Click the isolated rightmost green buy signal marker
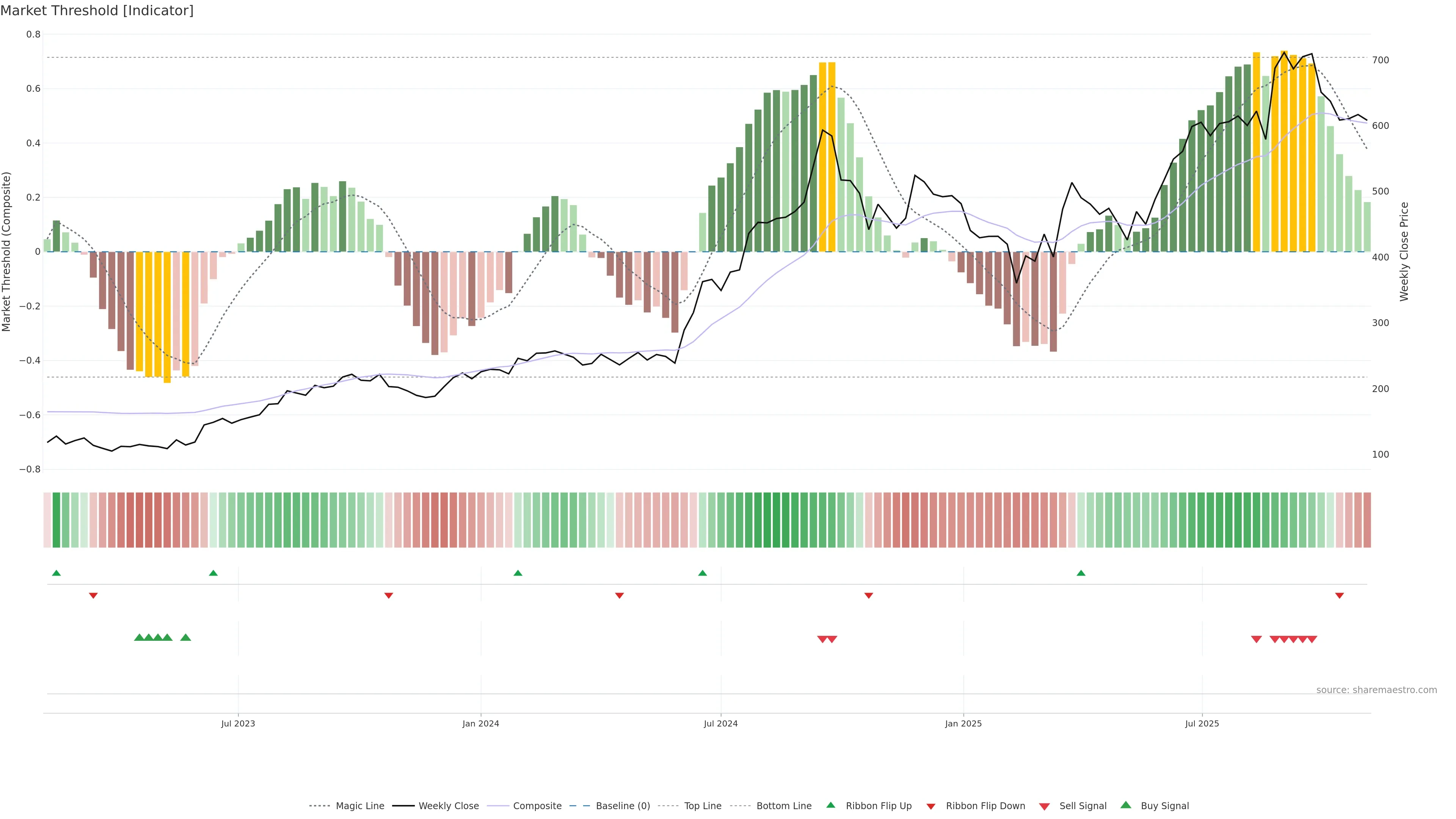 [185, 637]
